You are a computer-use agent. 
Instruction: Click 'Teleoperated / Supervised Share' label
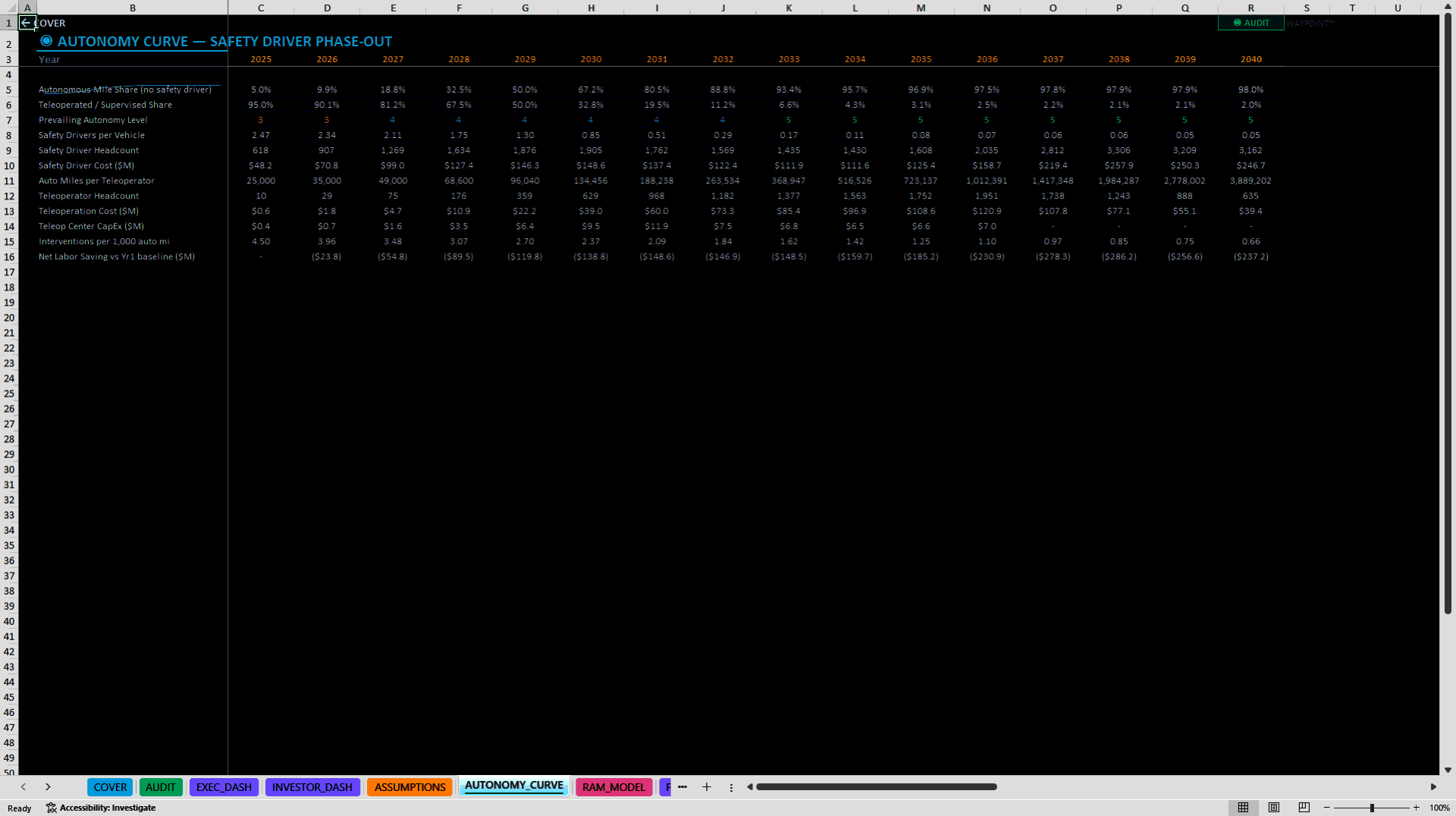click(x=105, y=105)
